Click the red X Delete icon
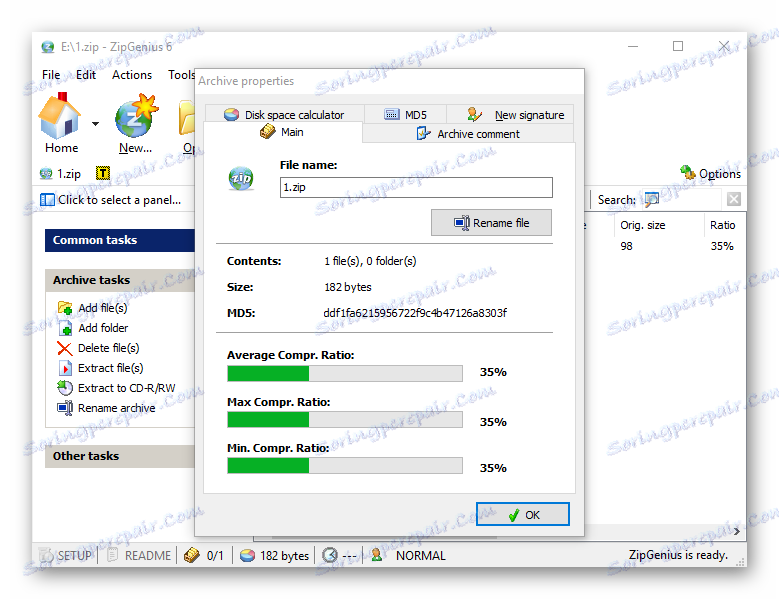This screenshot has height=599, width=779. pyautogui.click(x=65, y=348)
